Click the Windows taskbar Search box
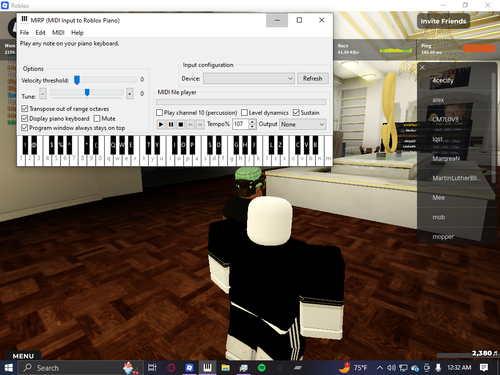Image resolution: width=500 pixels, height=375 pixels. click(80, 368)
